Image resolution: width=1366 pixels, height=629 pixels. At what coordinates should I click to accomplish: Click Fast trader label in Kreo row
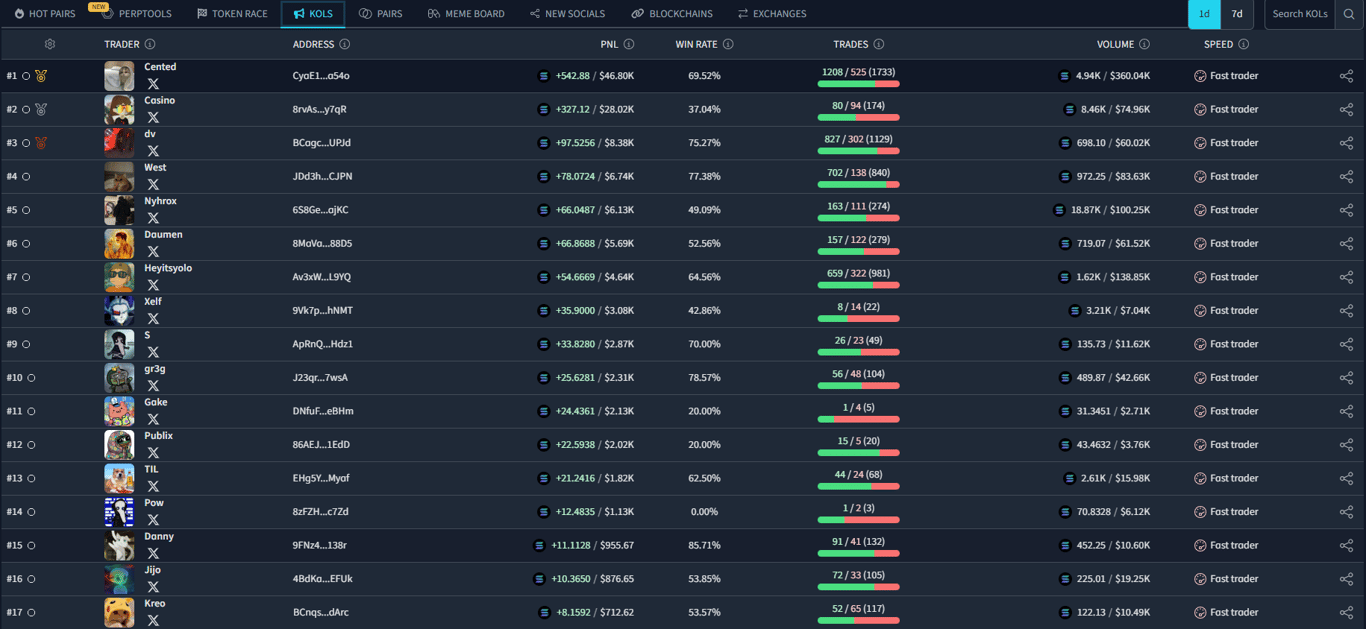[1234, 612]
